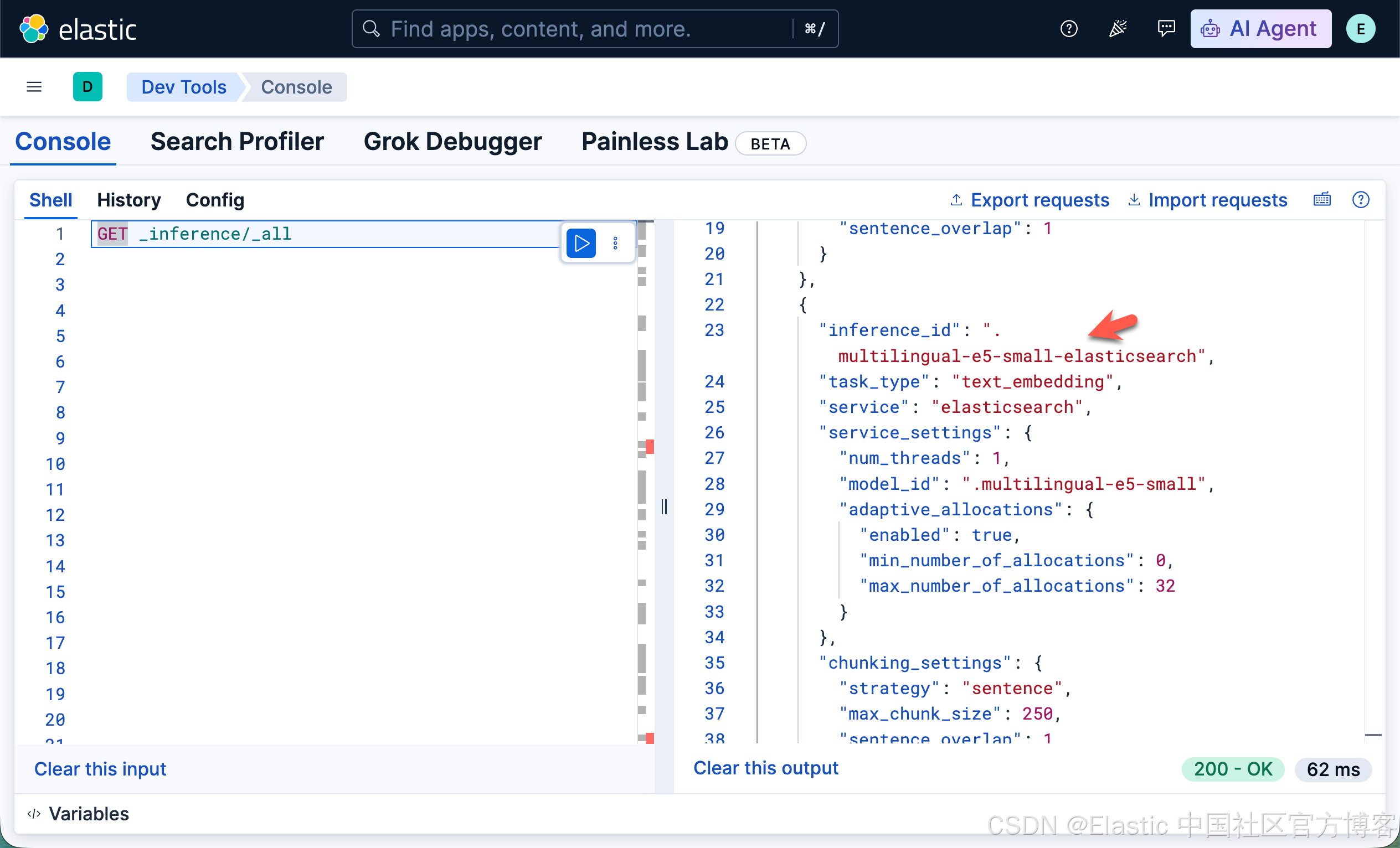Open the Config sub-tab

tap(215, 200)
